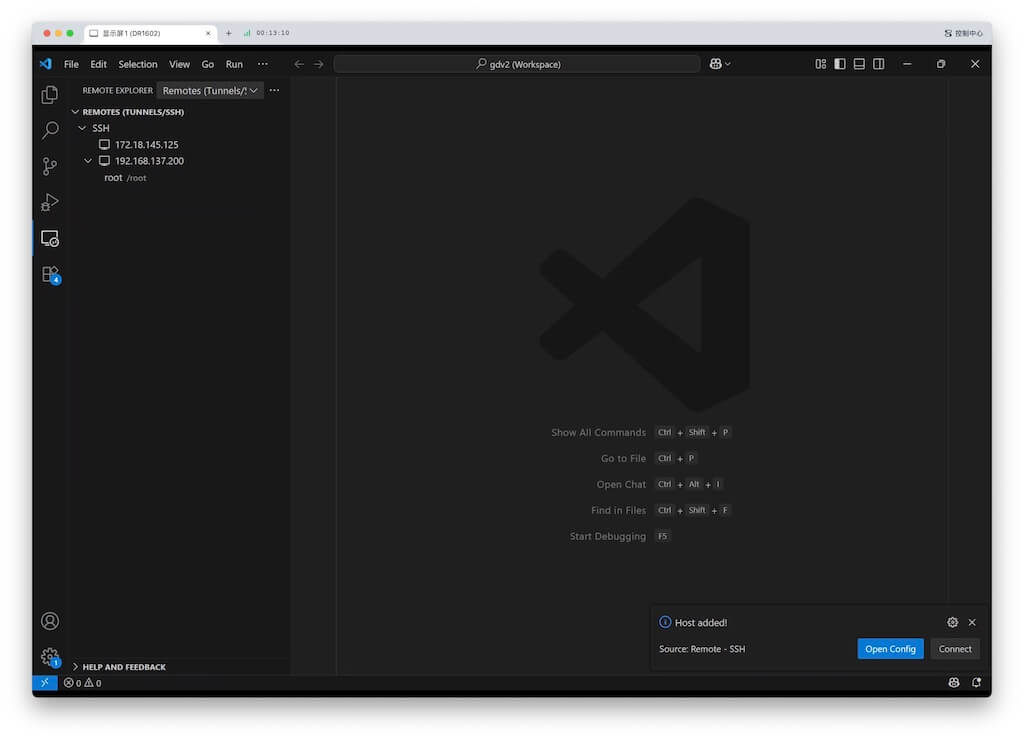Click the notifications bell in the status bar

pyautogui.click(x=977, y=682)
